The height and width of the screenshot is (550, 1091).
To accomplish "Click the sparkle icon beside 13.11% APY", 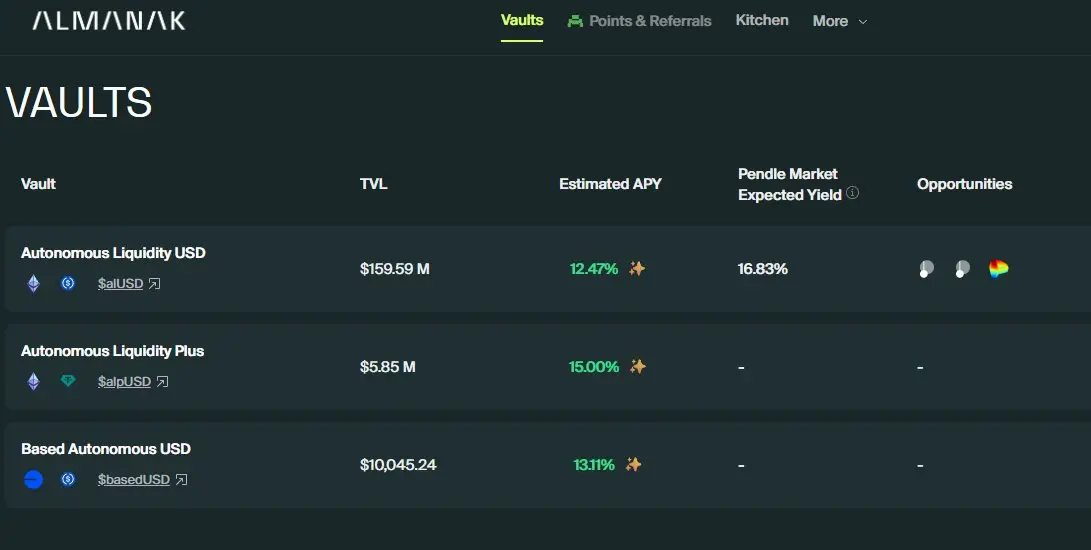I will pos(633,464).
